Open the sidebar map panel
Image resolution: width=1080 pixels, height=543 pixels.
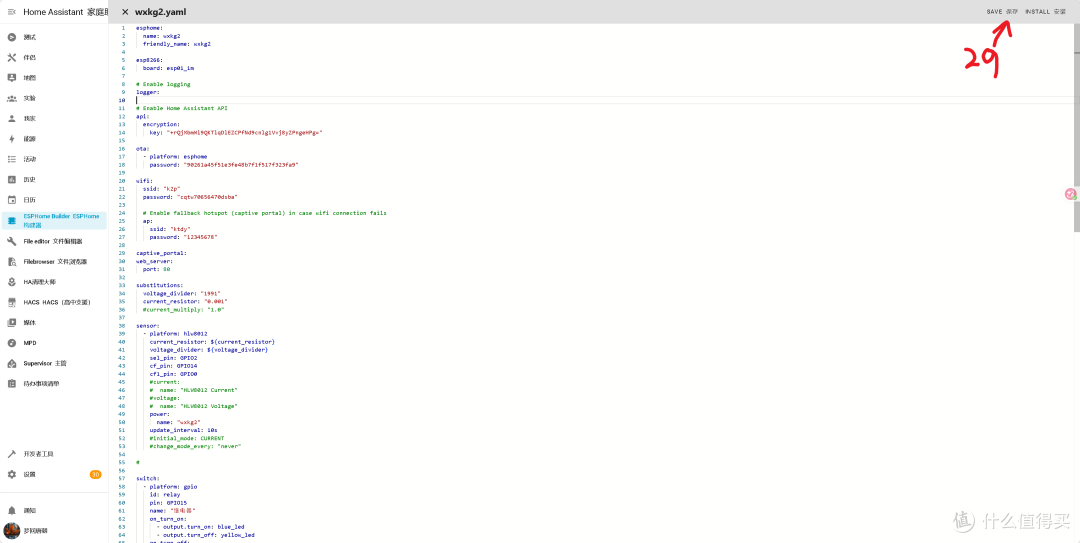tap(30, 78)
